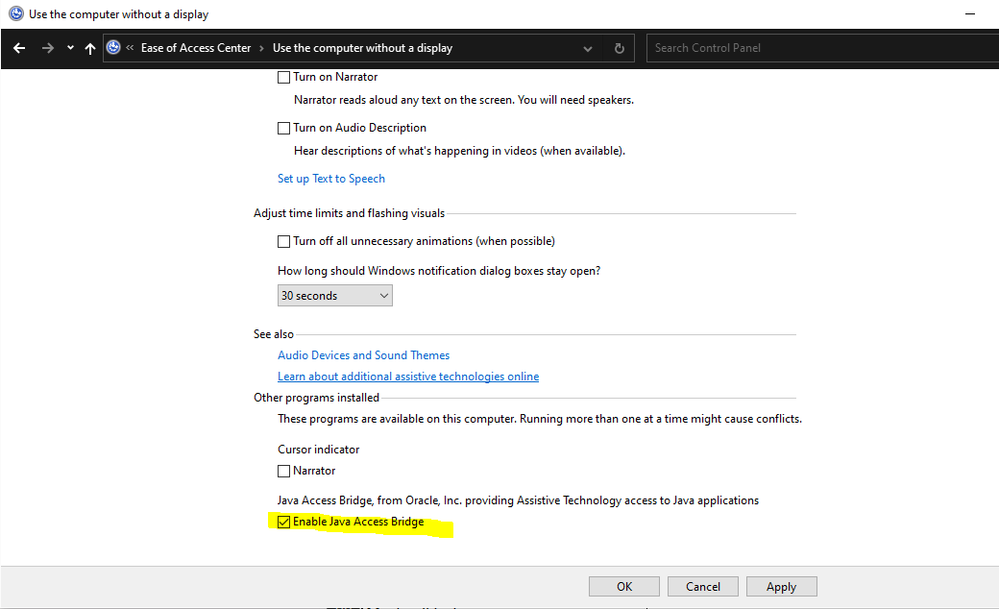Go up one level with Up arrow
Viewport: 999px width, 609px height.
point(90,48)
